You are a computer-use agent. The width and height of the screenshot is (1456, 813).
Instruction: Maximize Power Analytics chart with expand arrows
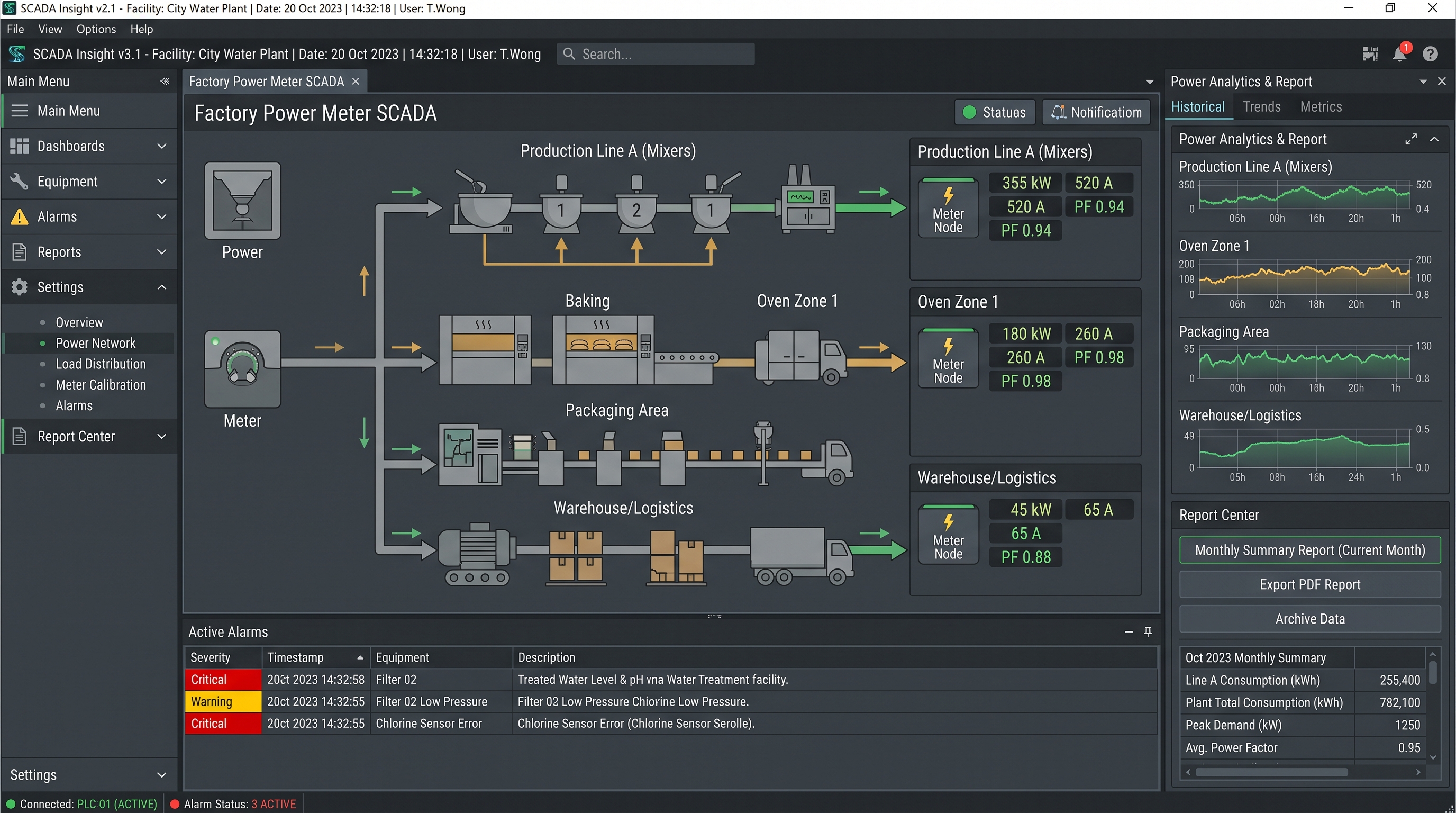(x=1412, y=139)
